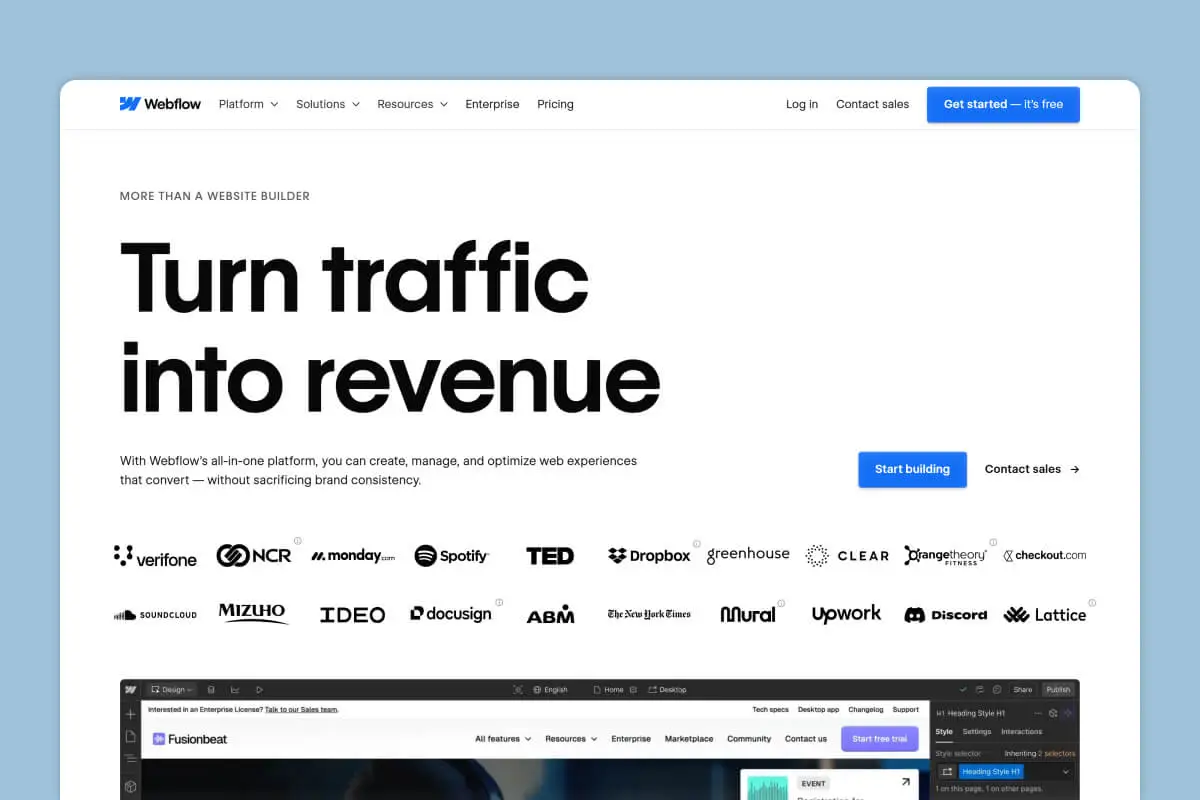
Task: Open the CMS database icon in Designer toolbar
Action: point(211,690)
